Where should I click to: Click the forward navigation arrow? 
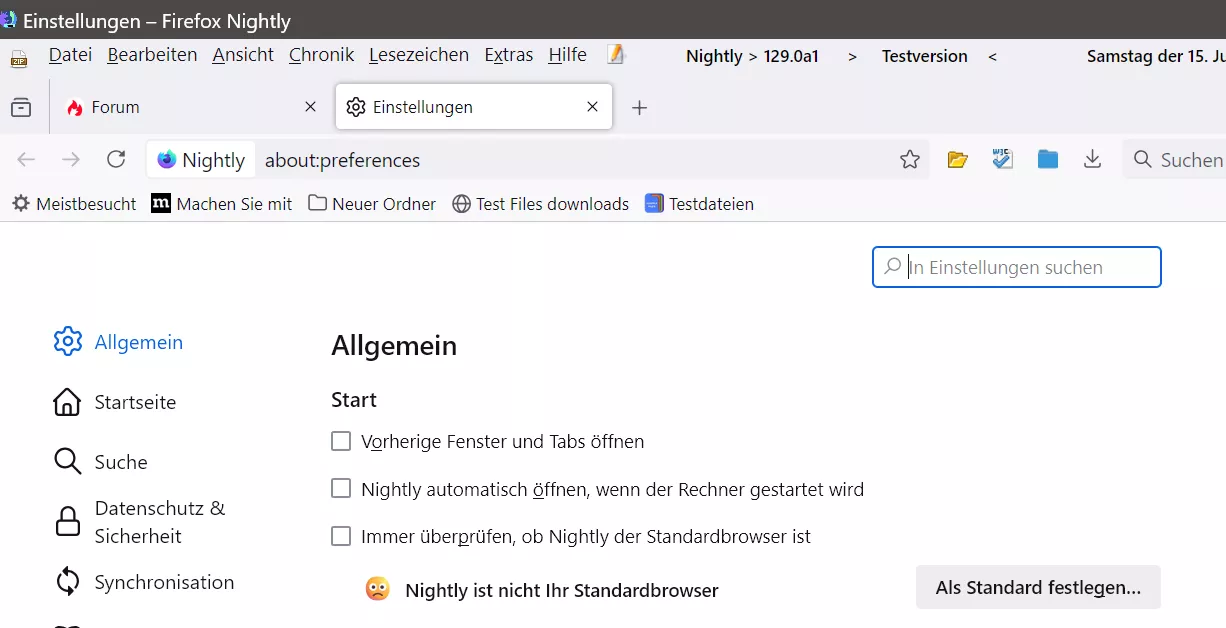[x=71, y=160]
